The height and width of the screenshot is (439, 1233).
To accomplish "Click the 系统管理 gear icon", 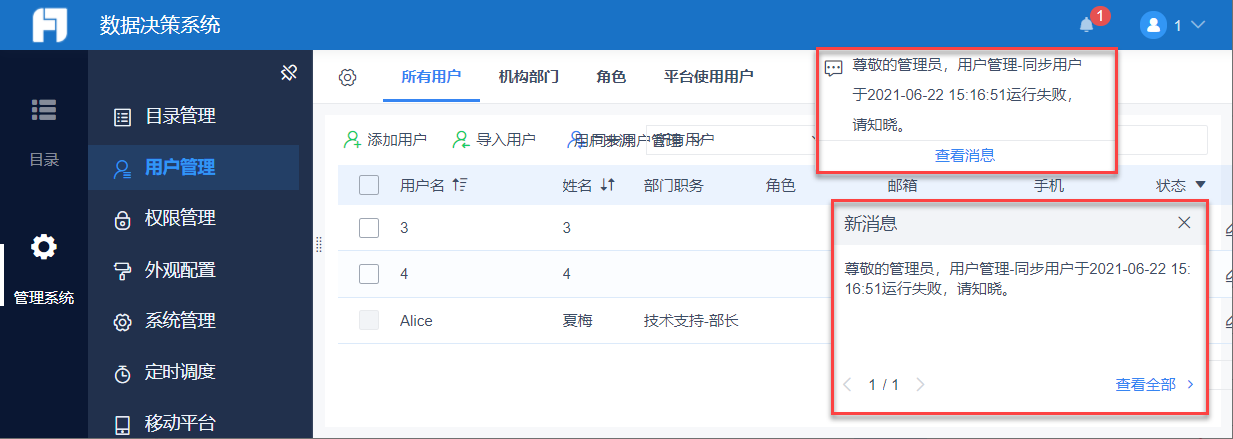I will tap(122, 322).
